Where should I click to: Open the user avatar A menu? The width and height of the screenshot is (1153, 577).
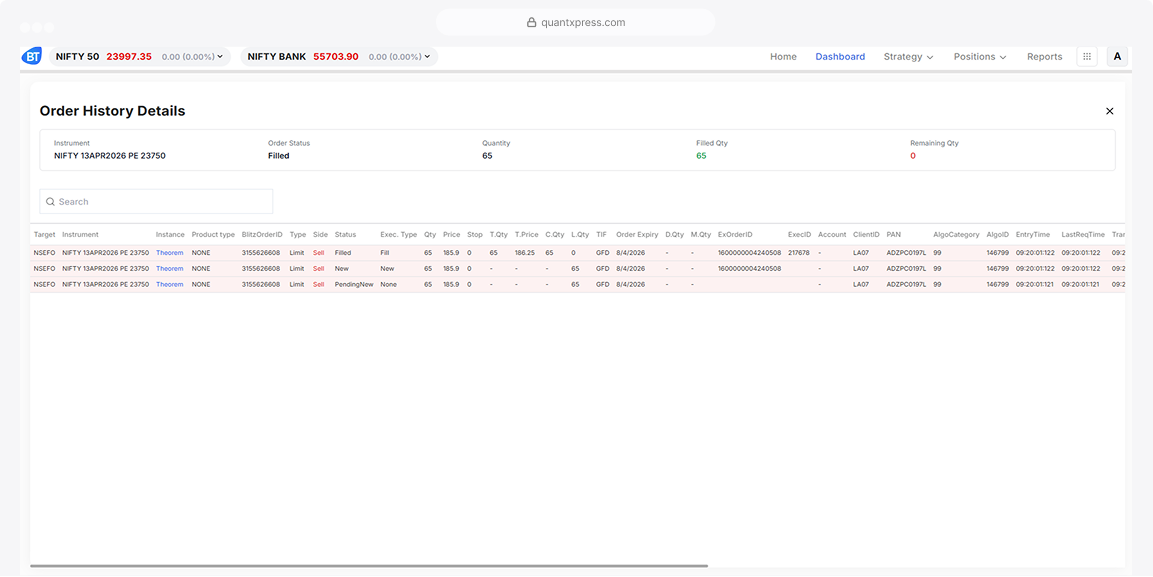coord(1117,57)
